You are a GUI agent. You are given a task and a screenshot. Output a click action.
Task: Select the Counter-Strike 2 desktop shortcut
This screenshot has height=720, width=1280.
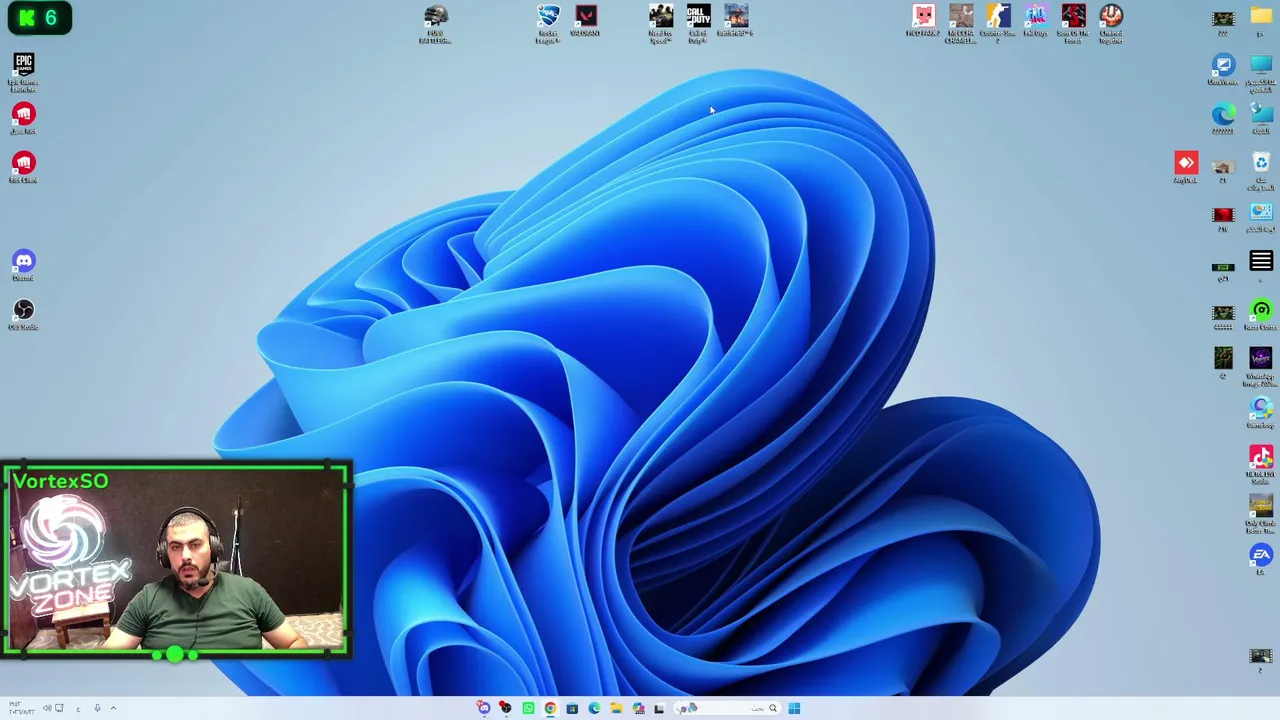998,24
